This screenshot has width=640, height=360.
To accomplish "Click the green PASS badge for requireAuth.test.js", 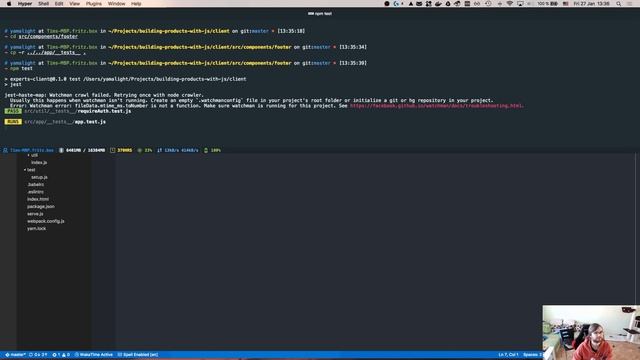I will tap(13, 111).
